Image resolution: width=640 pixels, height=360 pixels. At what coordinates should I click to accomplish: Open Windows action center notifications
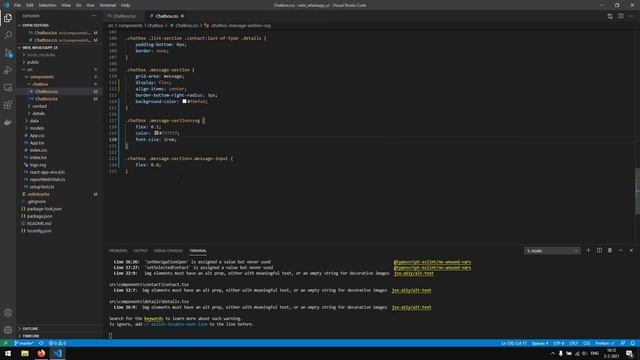(629, 353)
